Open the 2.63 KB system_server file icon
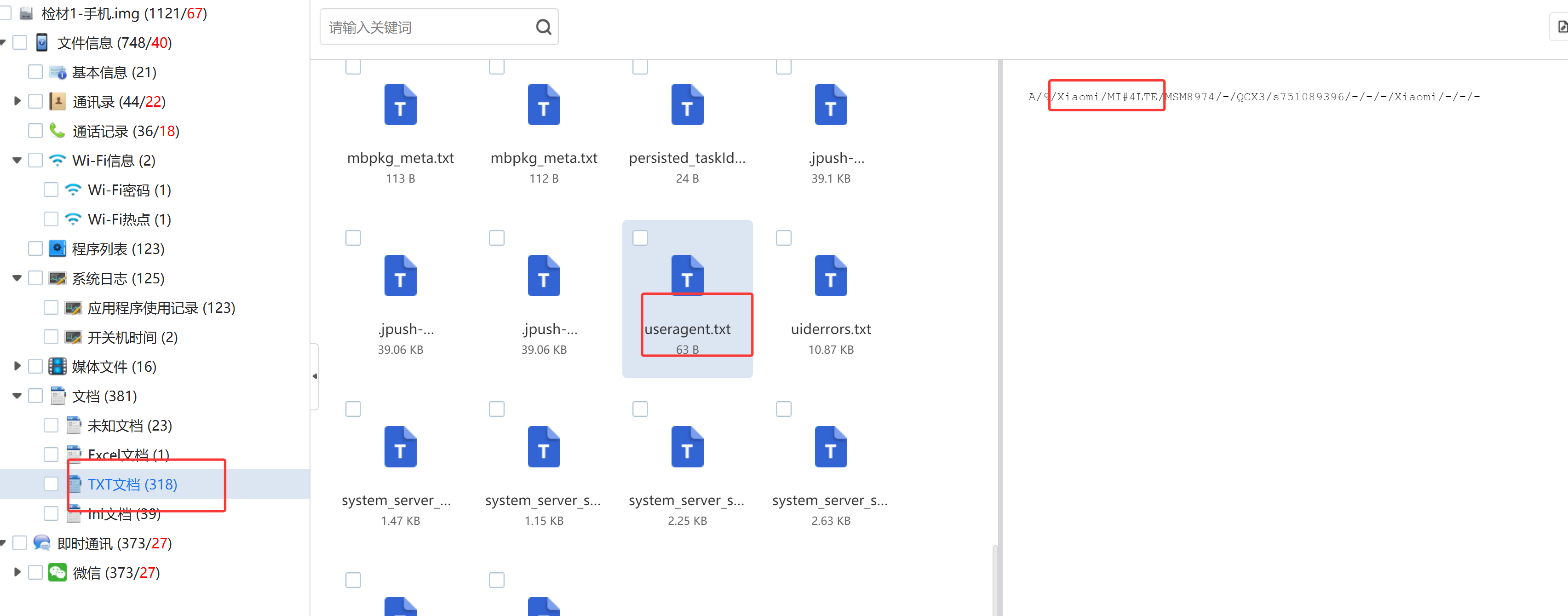Viewport: 1568px width, 616px height. click(830, 446)
